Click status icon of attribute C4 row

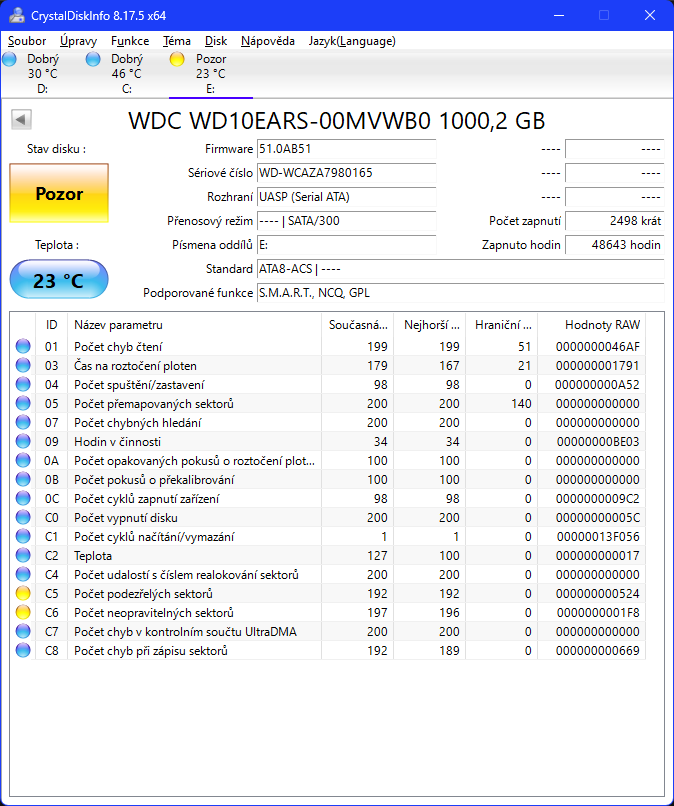23,575
